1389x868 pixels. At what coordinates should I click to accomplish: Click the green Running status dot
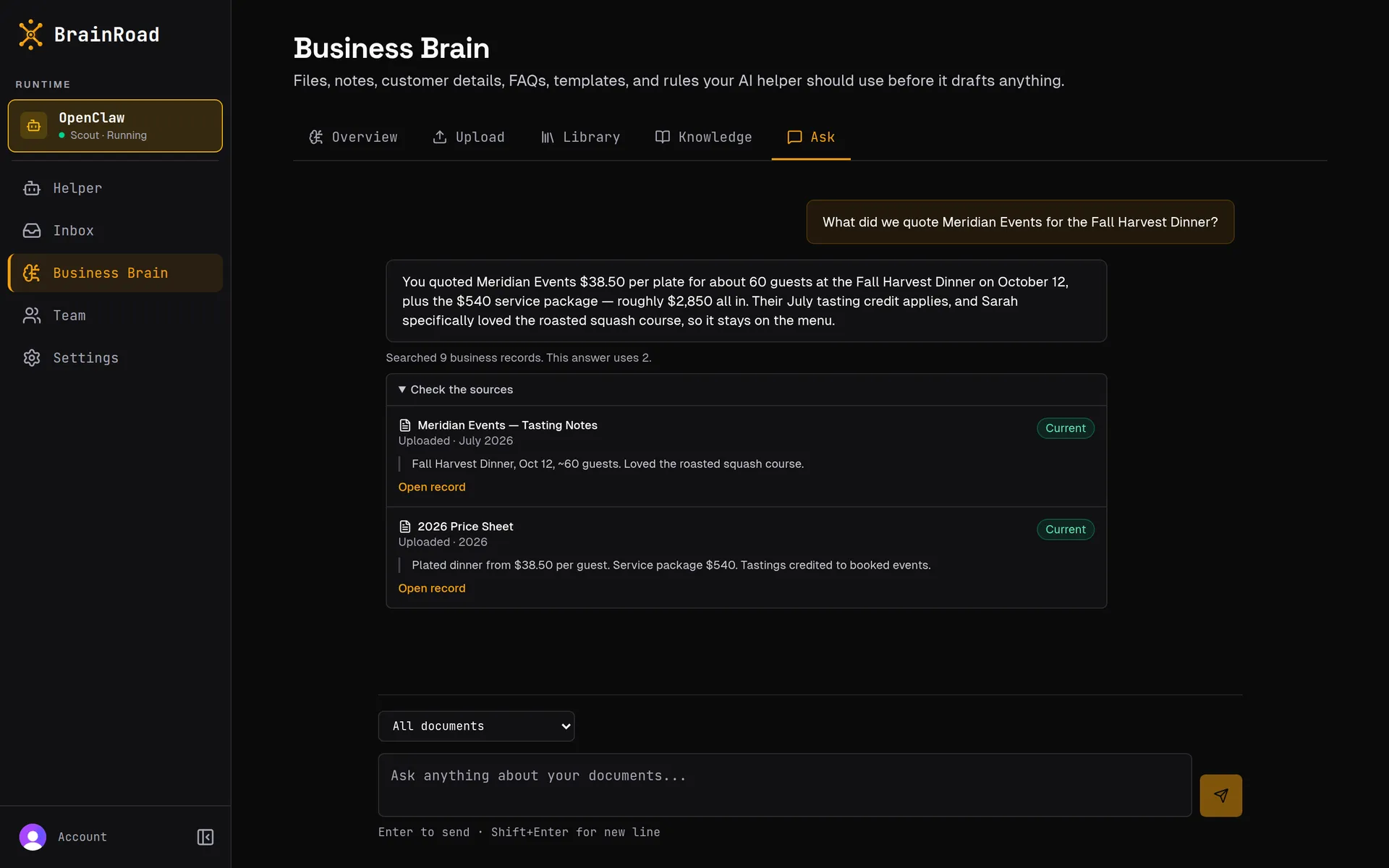tap(61, 135)
